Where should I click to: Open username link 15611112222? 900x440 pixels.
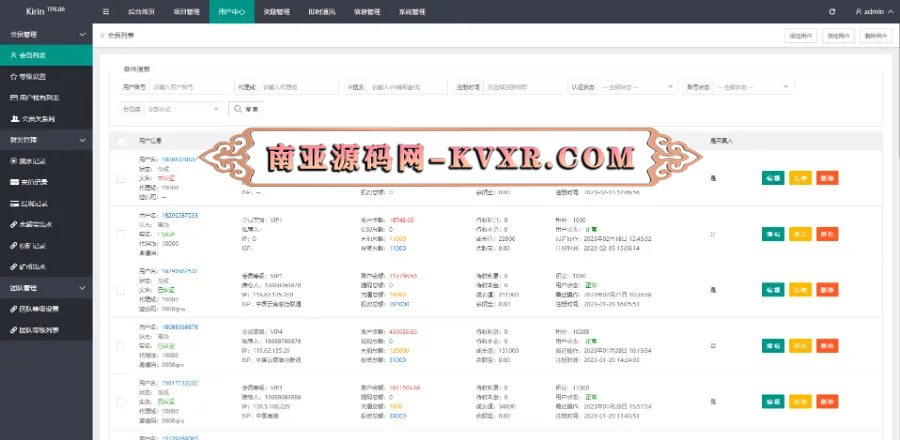click(180, 383)
